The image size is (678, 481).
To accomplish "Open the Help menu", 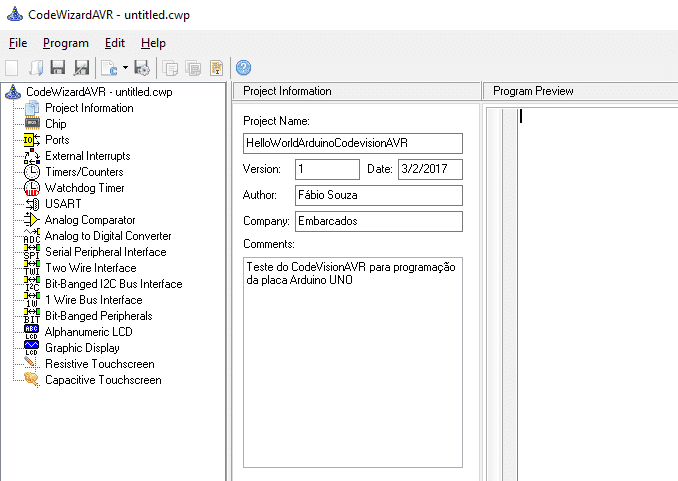I will tap(153, 43).
